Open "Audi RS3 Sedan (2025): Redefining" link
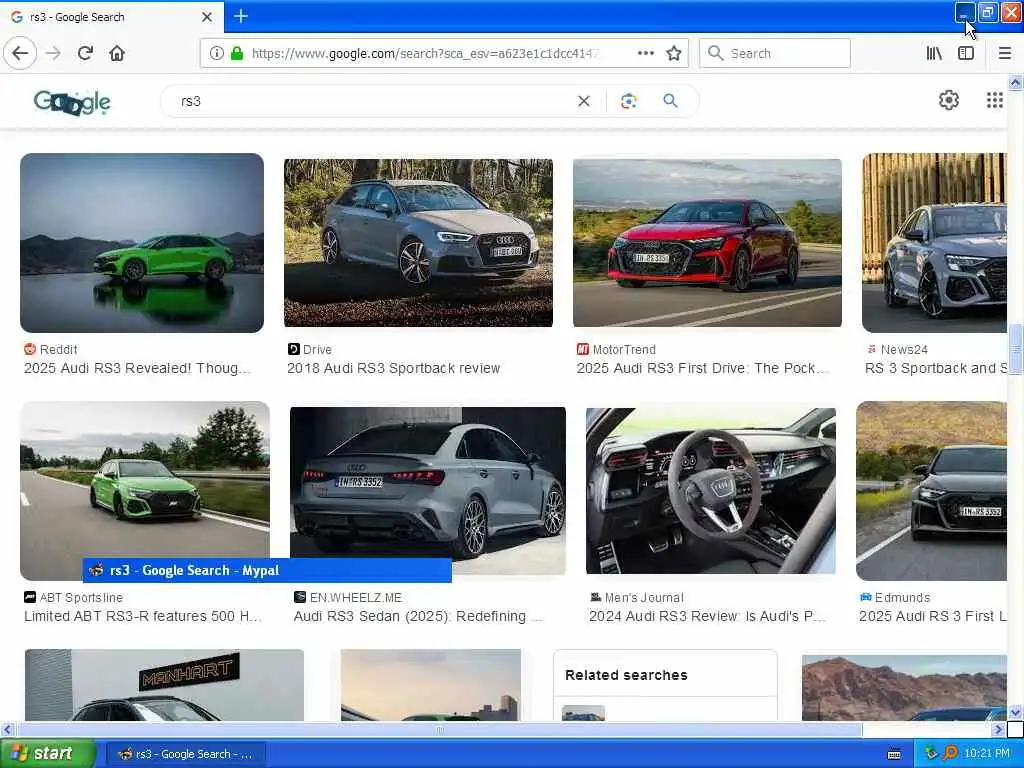The image size is (1024, 768). (418, 616)
